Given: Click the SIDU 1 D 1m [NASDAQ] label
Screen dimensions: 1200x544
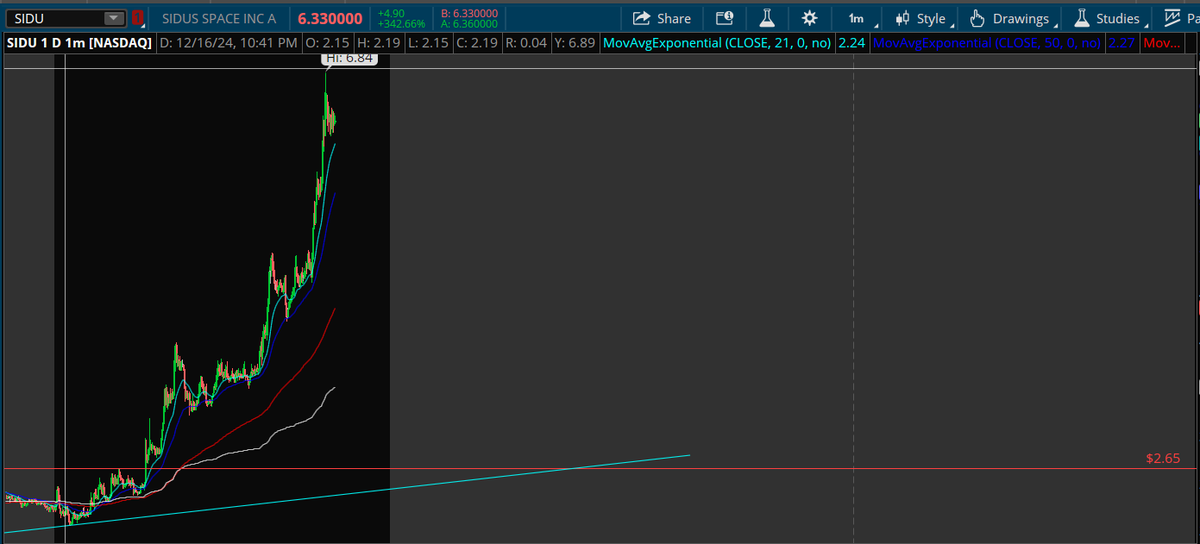Looking at the screenshot, I should coord(79,43).
